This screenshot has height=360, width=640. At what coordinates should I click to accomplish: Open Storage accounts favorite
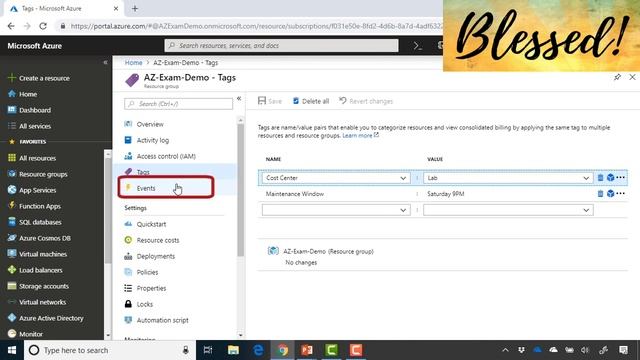[x=44, y=286]
